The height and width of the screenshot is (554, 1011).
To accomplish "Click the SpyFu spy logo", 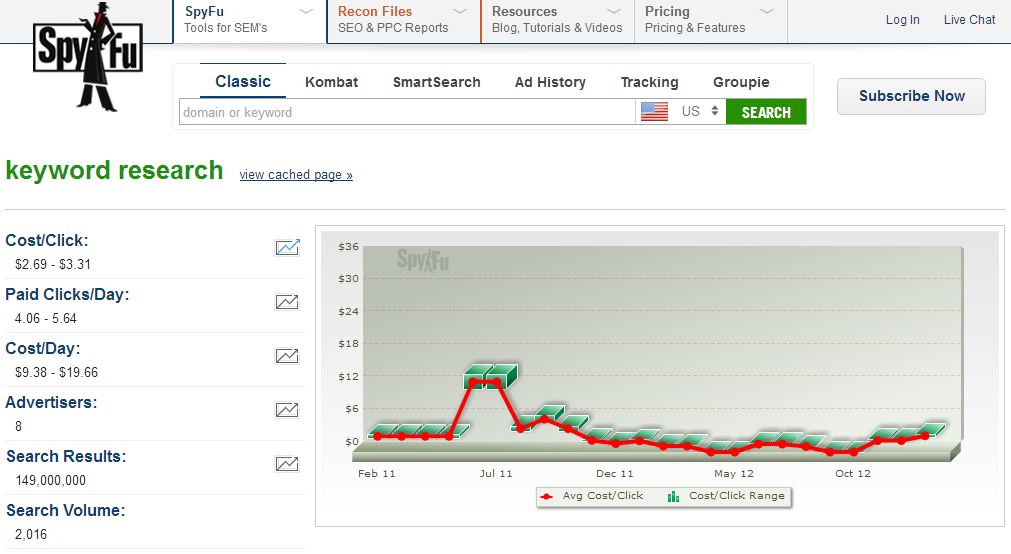I will tap(88, 57).
